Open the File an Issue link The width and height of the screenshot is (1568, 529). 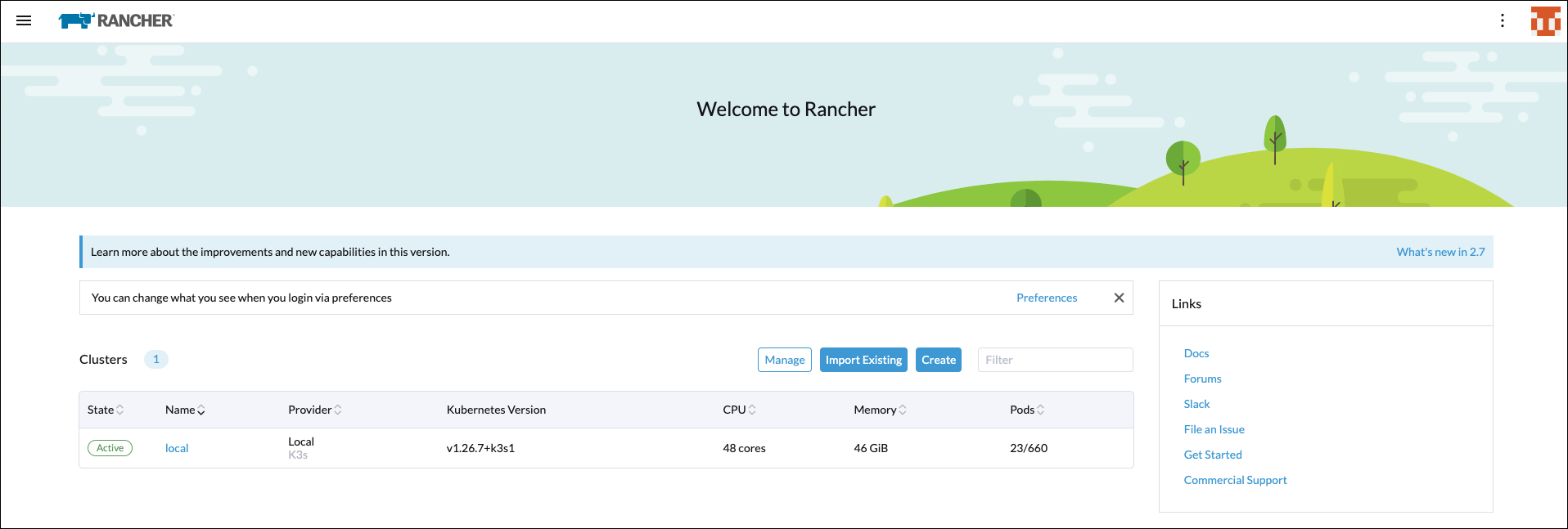click(1214, 429)
